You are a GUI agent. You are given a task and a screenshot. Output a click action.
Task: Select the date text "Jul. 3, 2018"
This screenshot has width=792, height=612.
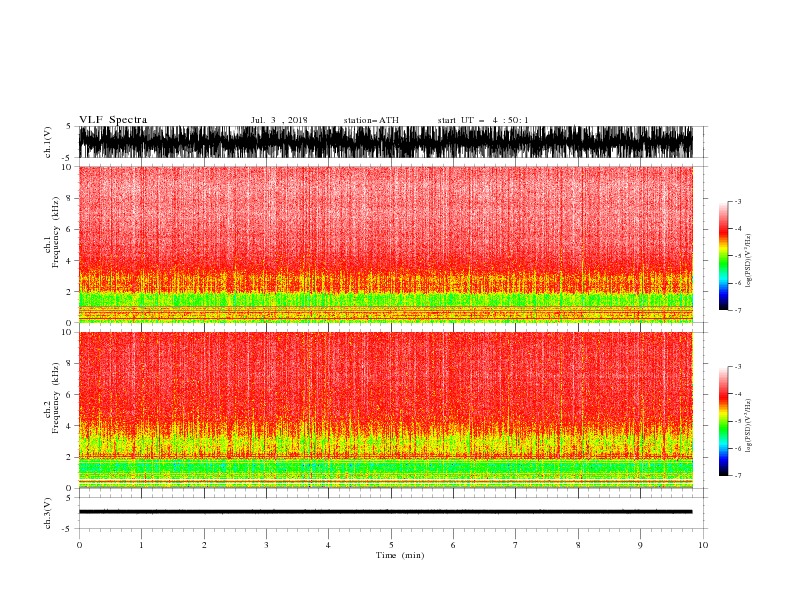point(279,120)
